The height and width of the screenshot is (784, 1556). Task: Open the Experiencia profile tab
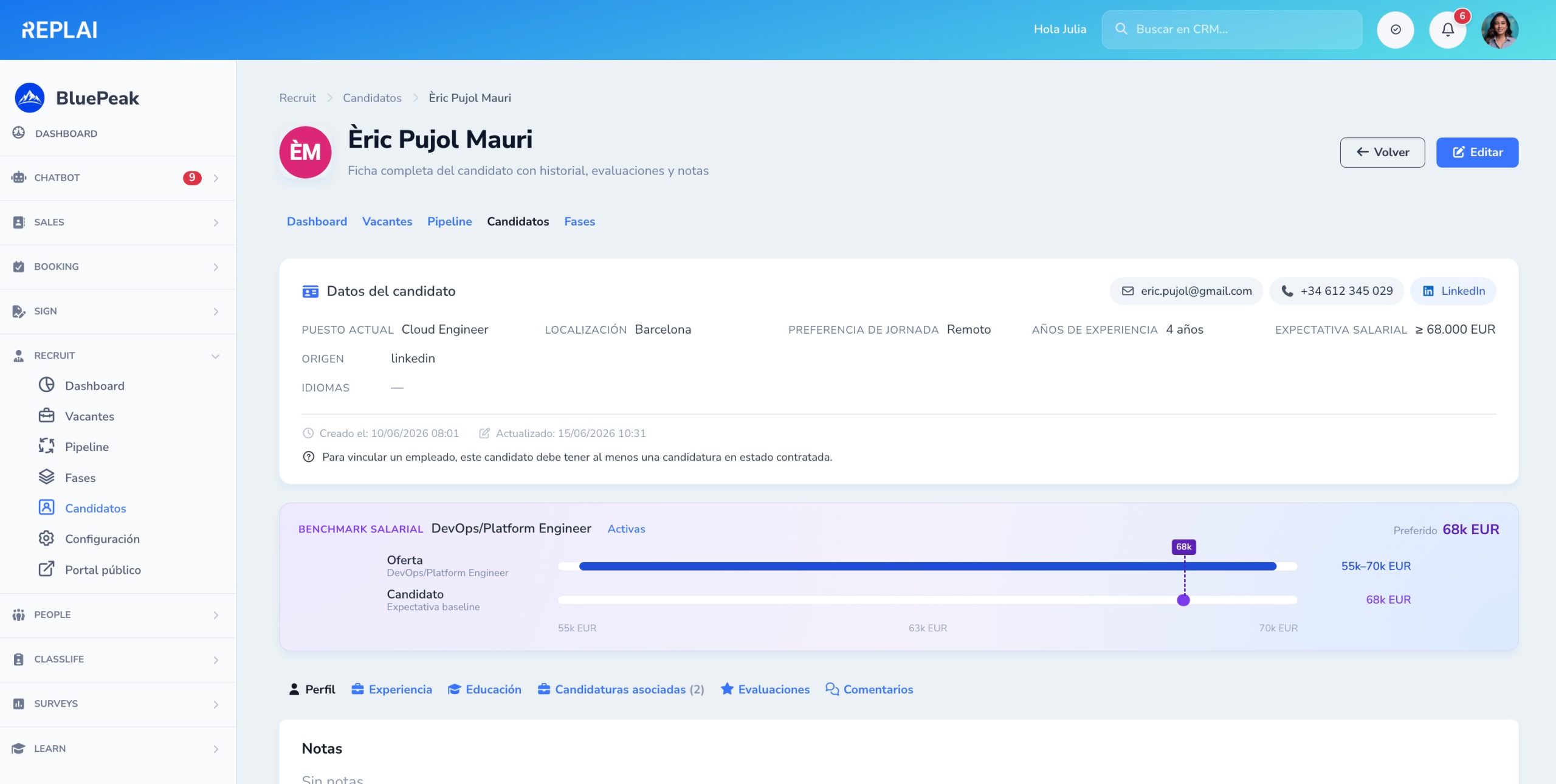click(x=392, y=689)
